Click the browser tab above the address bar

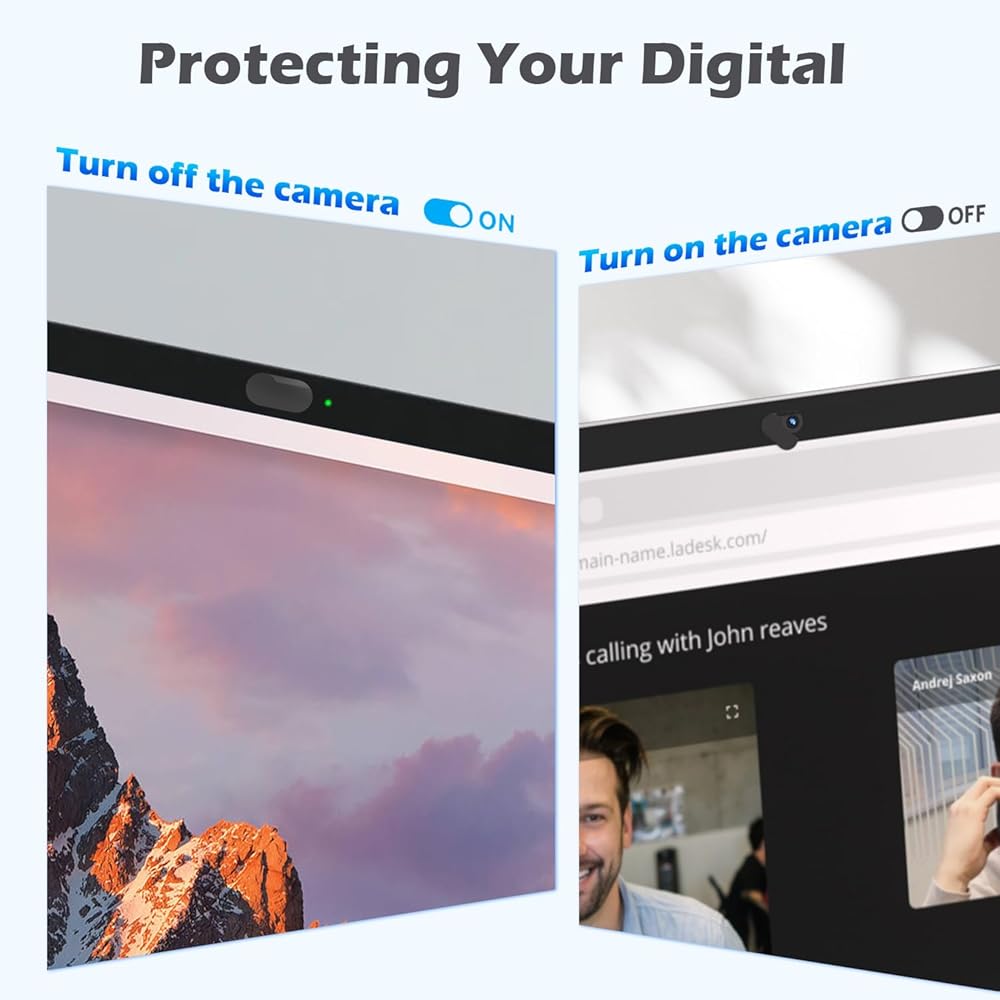591,510
